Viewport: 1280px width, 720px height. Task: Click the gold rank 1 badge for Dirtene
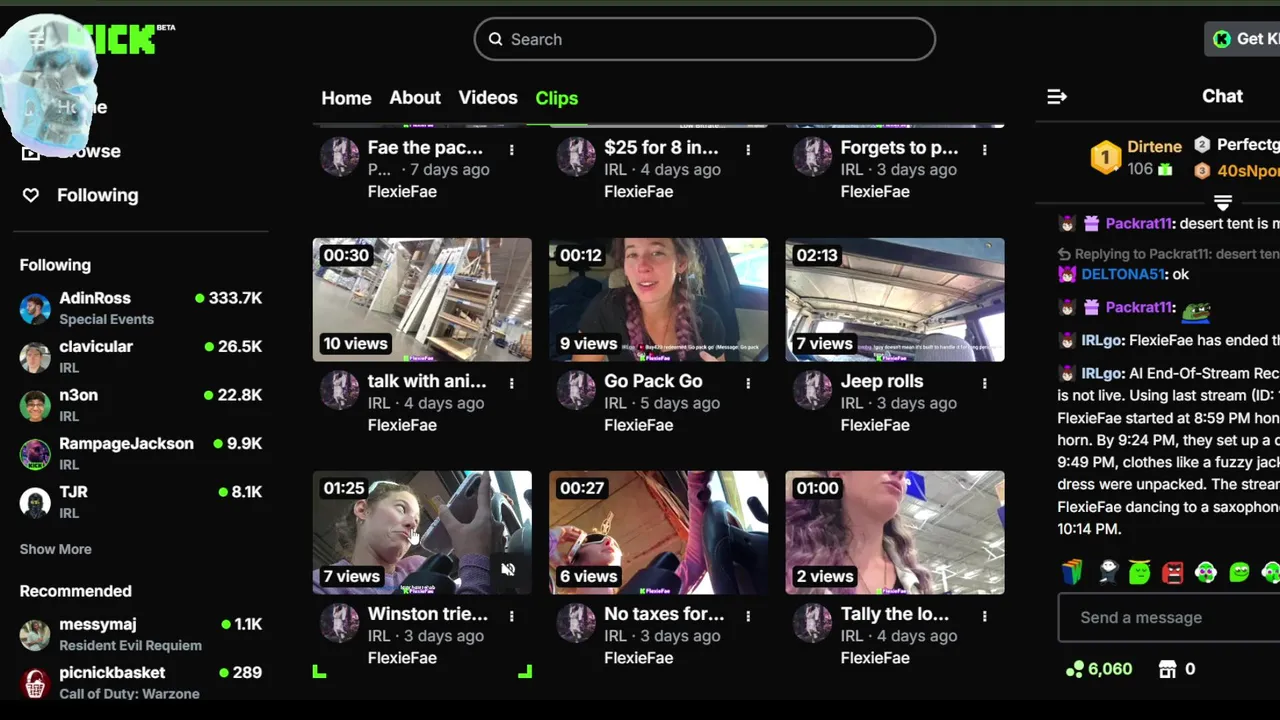(1105, 157)
